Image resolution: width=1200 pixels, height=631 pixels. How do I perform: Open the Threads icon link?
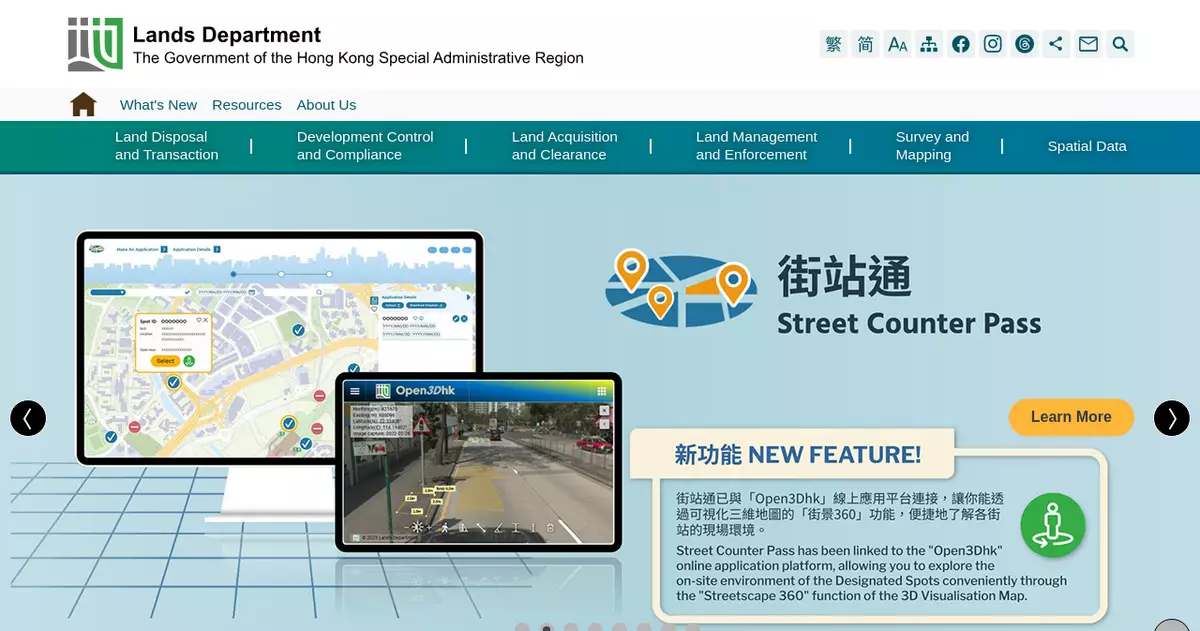tap(1025, 44)
